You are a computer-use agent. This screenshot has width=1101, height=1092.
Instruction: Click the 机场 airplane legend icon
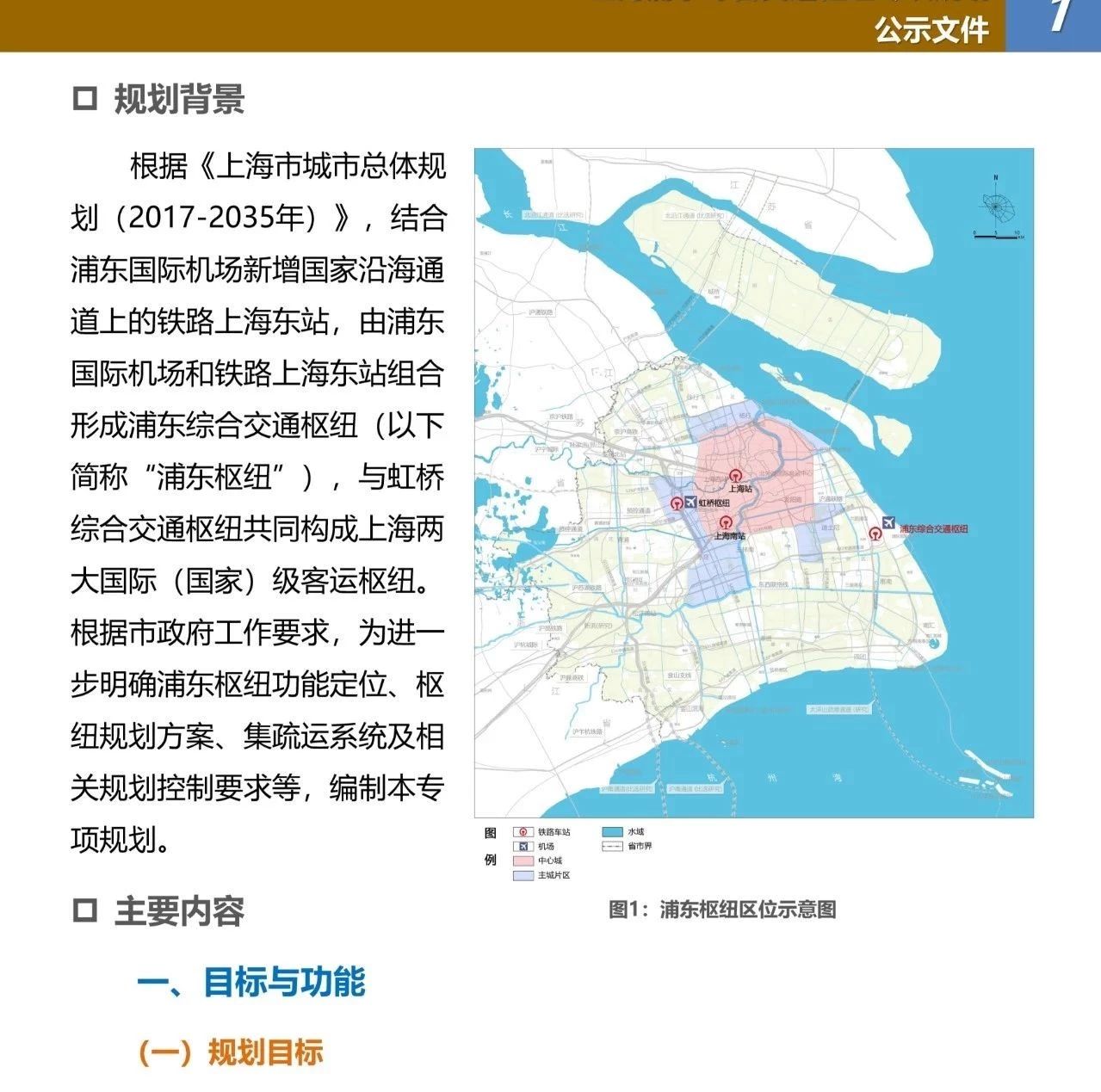coord(523,847)
